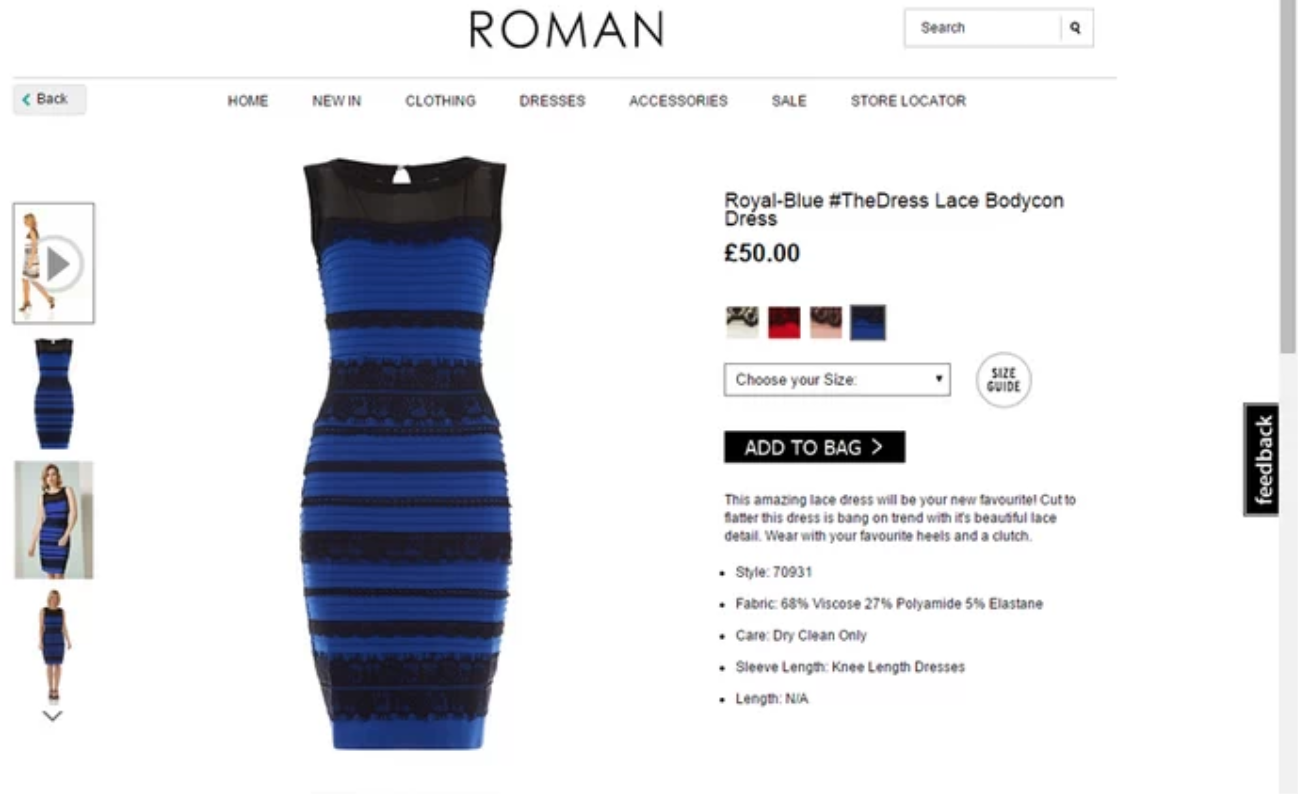The height and width of the screenshot is (802, 1304).
Task: Select the white and black colour swatch
Action: (742, 322)
